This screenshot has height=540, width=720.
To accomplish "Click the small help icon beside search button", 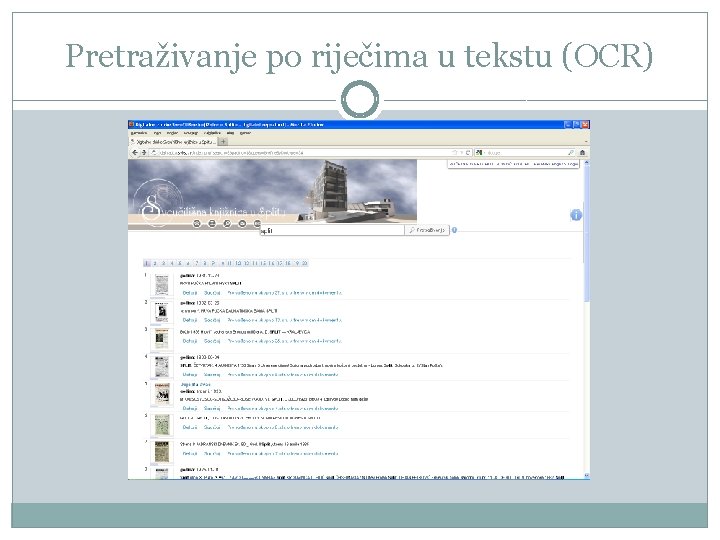I will pos(454,230).
